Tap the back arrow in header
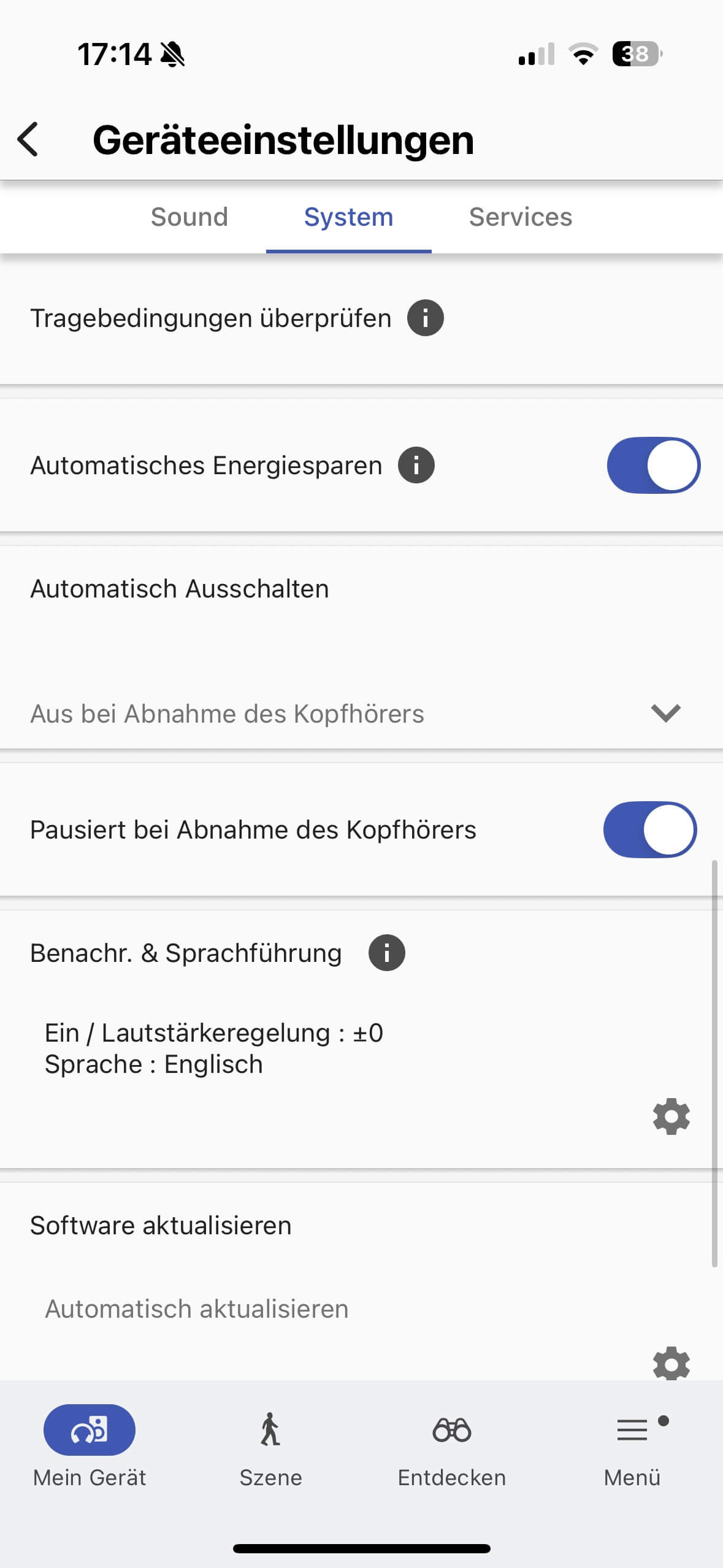This screenshot has height=1568, width=723. click(x=28, y=139)
